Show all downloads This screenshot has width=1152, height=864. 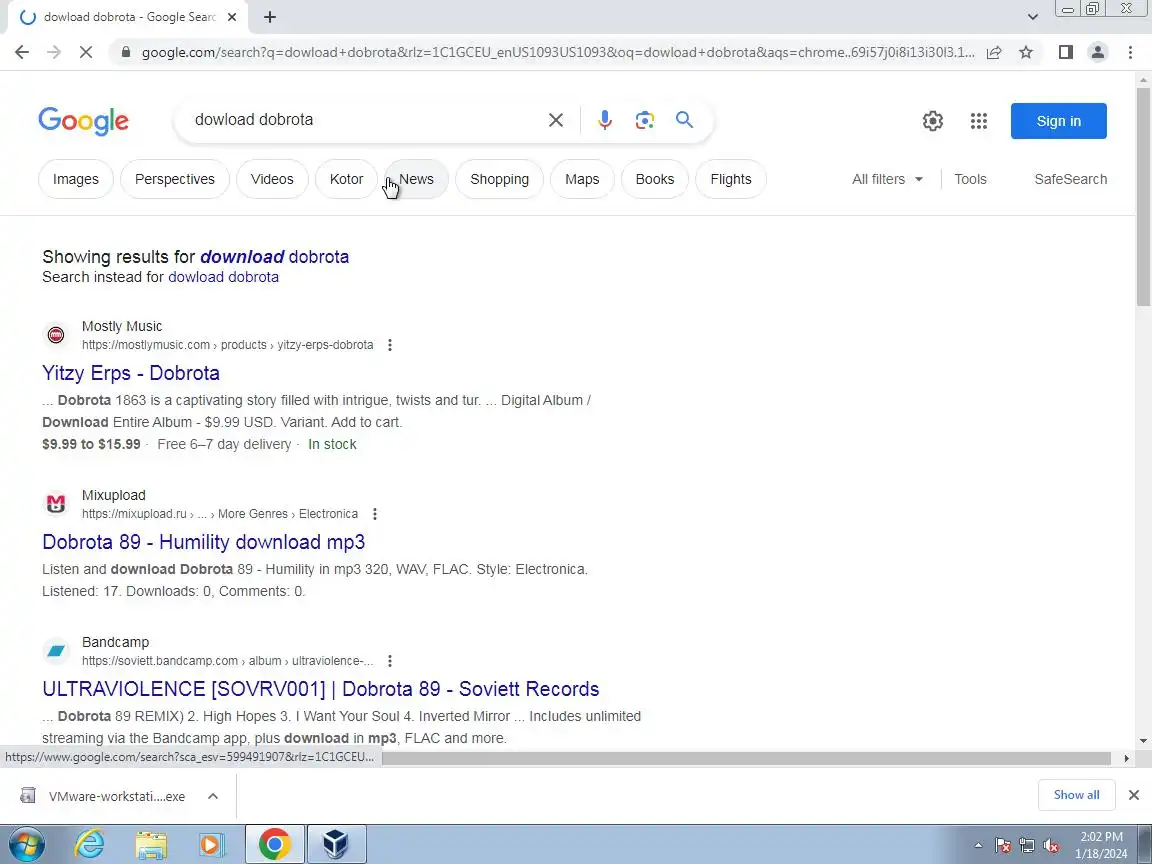tap(1076, 795)
